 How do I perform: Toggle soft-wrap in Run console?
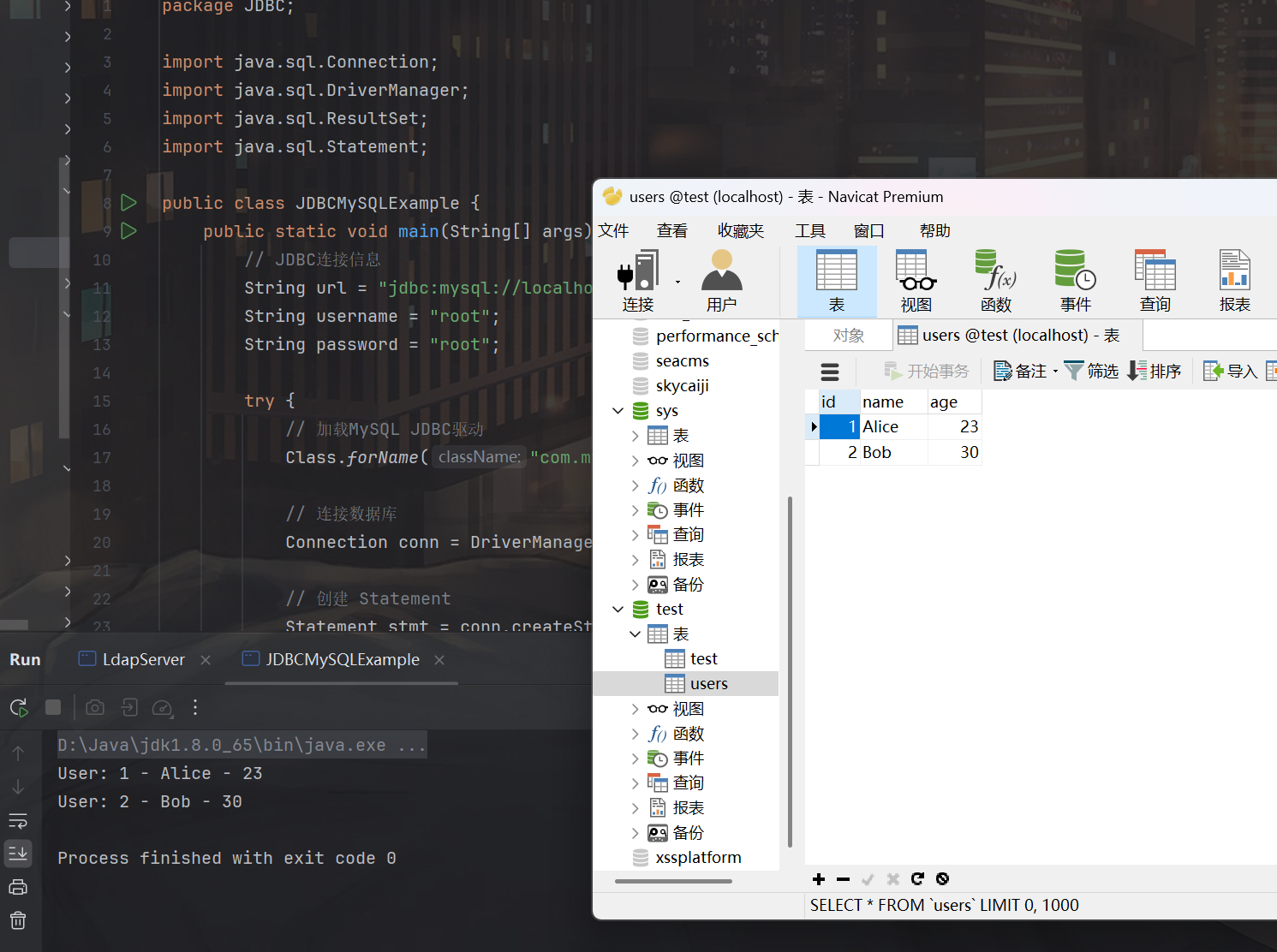coord(18,821)
